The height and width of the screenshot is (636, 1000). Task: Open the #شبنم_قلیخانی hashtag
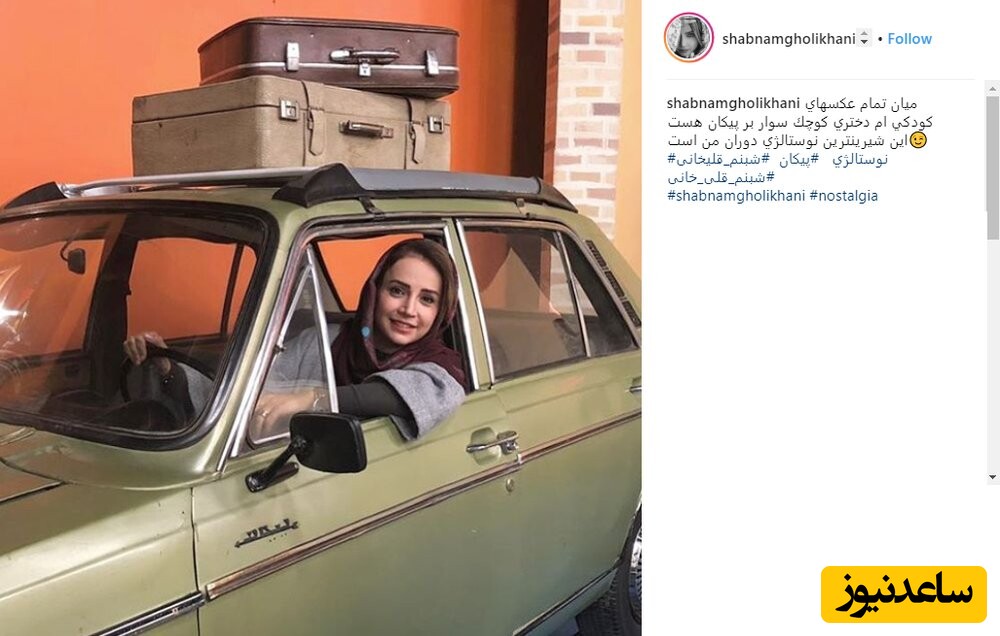click(718, 159)
